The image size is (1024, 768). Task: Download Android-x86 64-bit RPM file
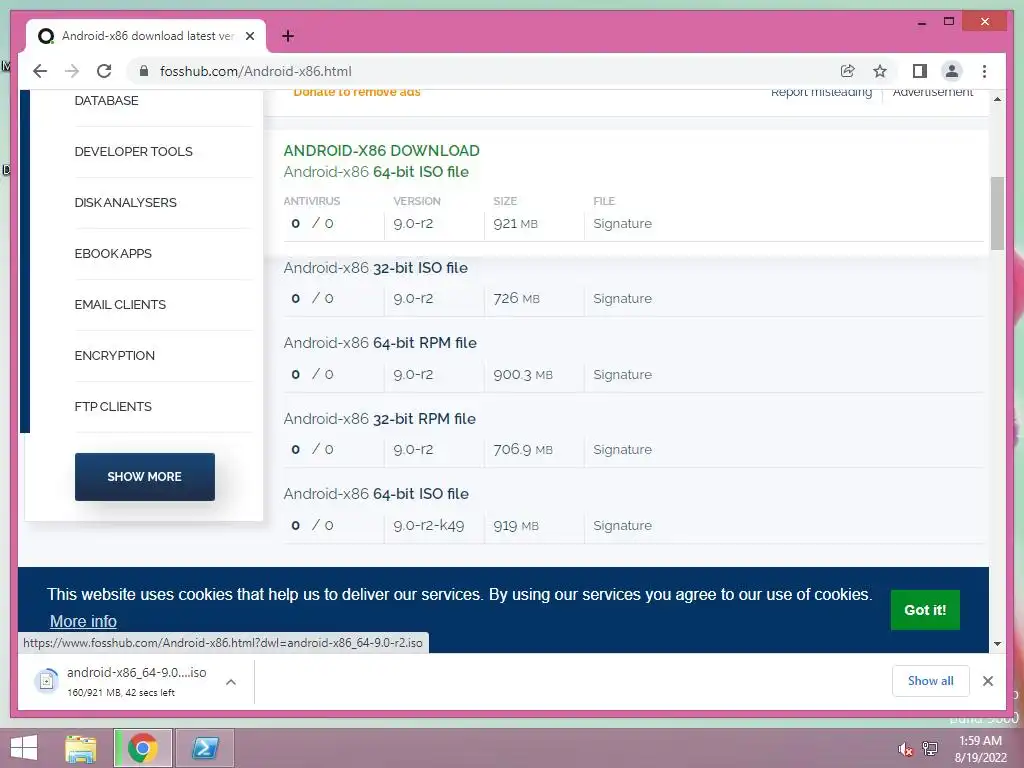pyautogui.click(x=380, y=343)
